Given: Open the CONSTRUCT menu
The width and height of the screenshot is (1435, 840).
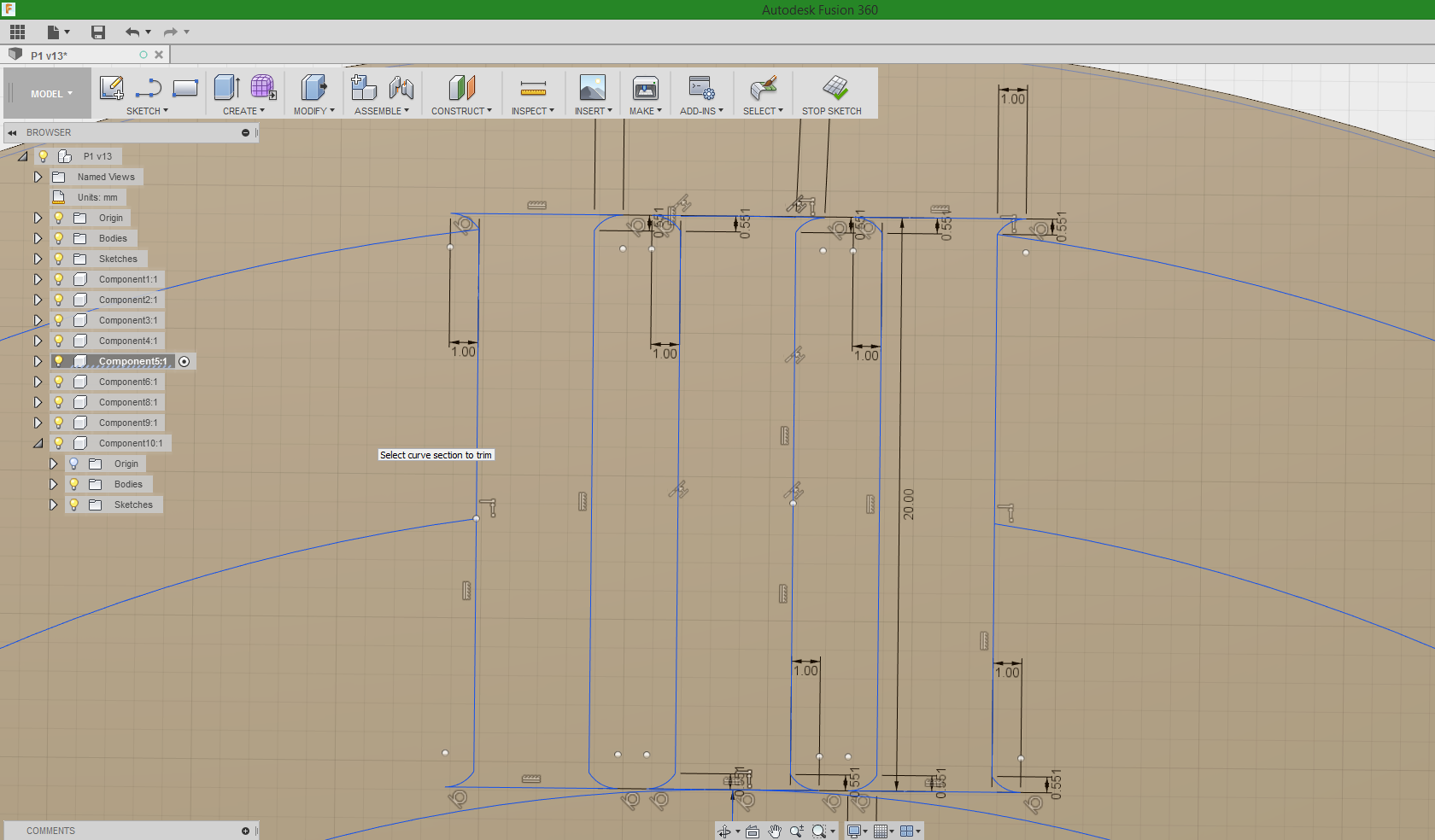Looking at the screenshot, I should pos(461,111).
